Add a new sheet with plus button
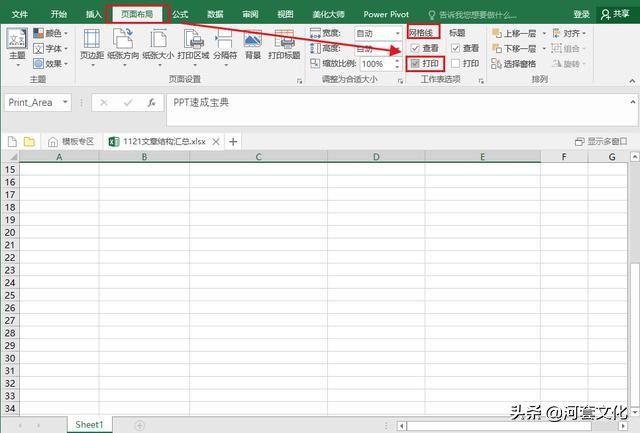 coord(140,425)
